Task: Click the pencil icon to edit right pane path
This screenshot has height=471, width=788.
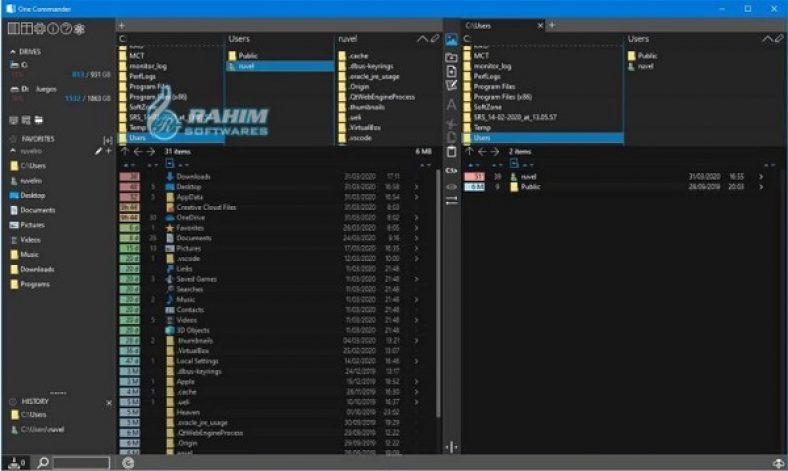Action: (x=779, y=38)
